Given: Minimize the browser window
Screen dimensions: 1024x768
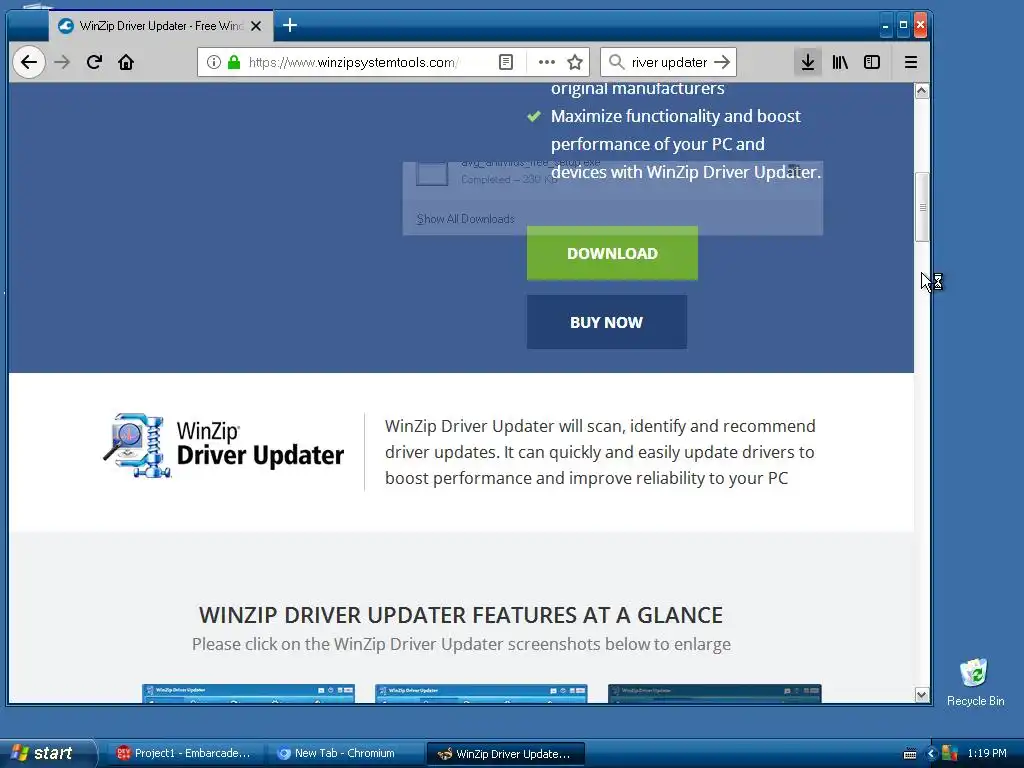Looking at the screenshot, I should (886, 26).
